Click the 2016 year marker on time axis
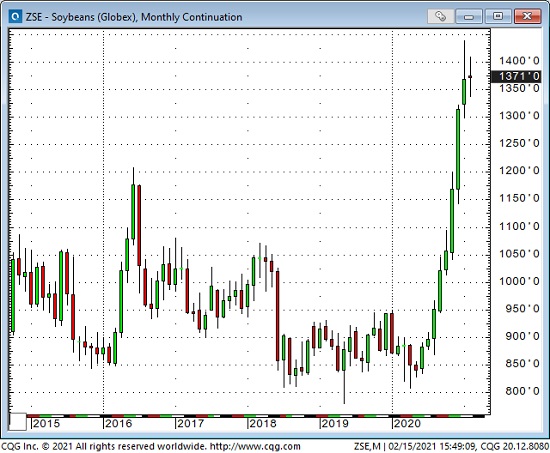Image resolution: width=550 pixels, height=453 pixels. [x=118, y=424]
